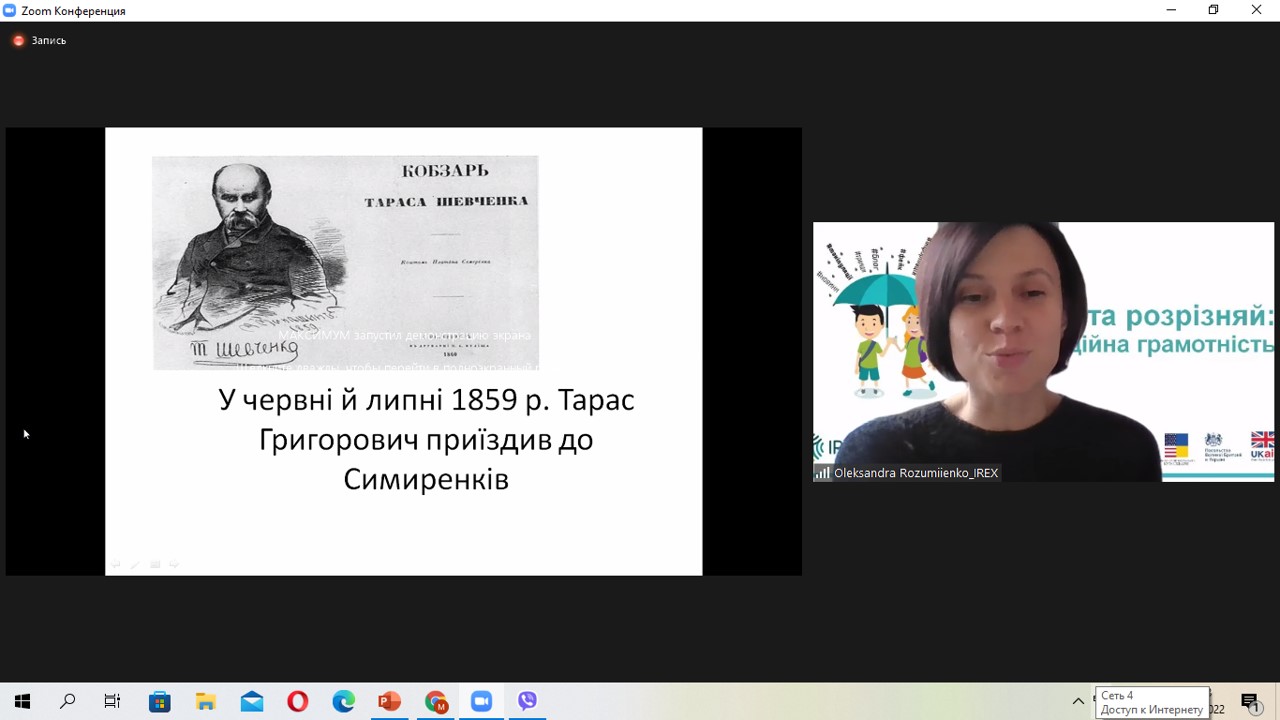Open Zoom from the taskbar
Viewport: 1280px width, 720px height.
(482, 702)
